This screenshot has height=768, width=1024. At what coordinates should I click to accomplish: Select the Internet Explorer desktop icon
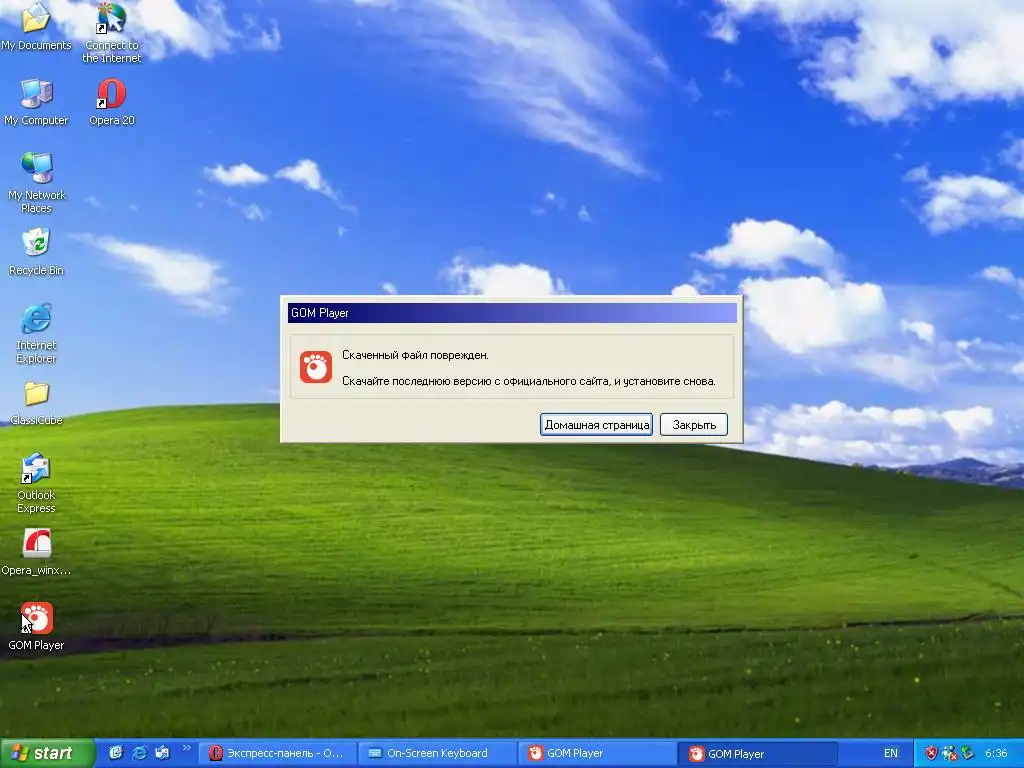(x=36, y=333)
